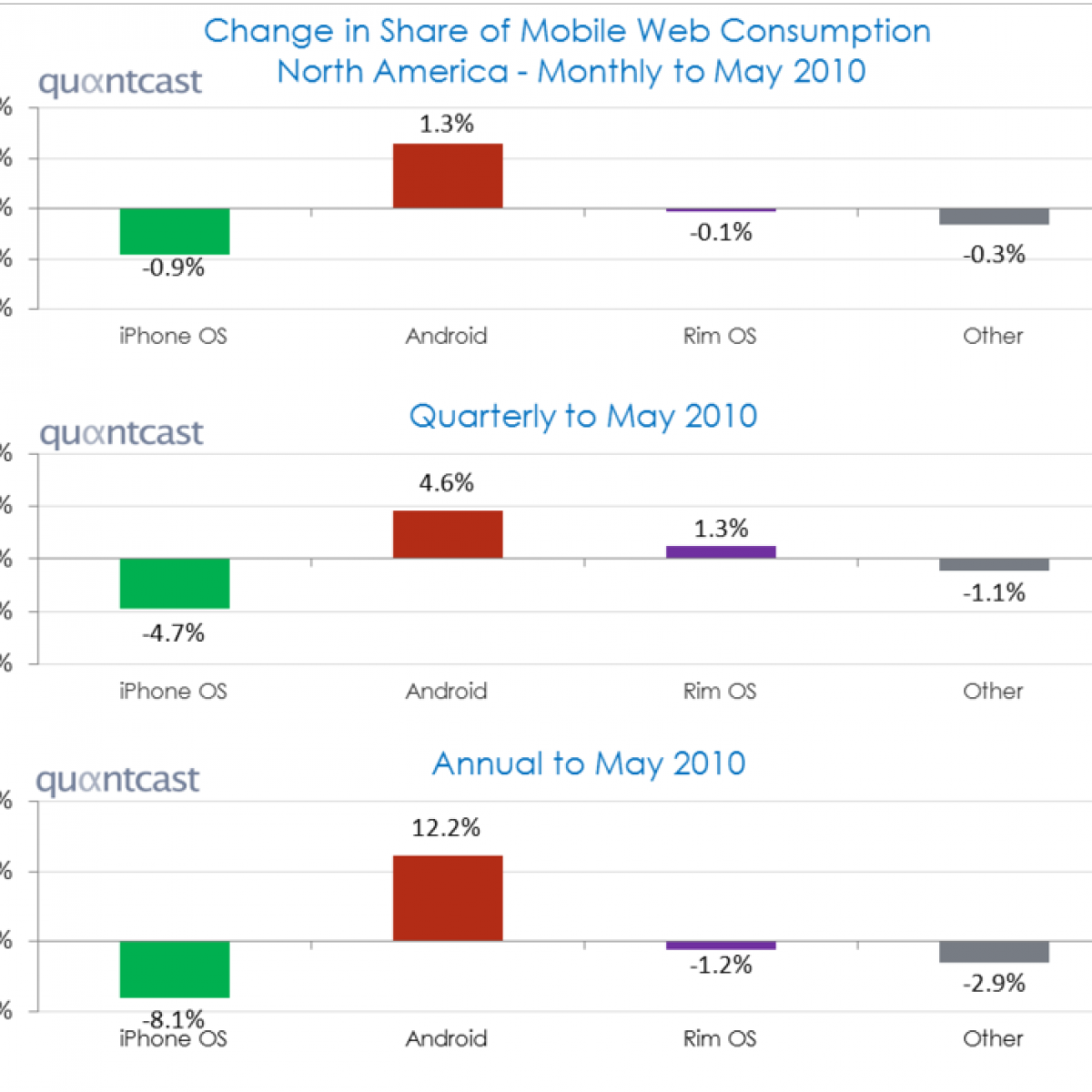Click the 12.2% data label

point(446,827)
